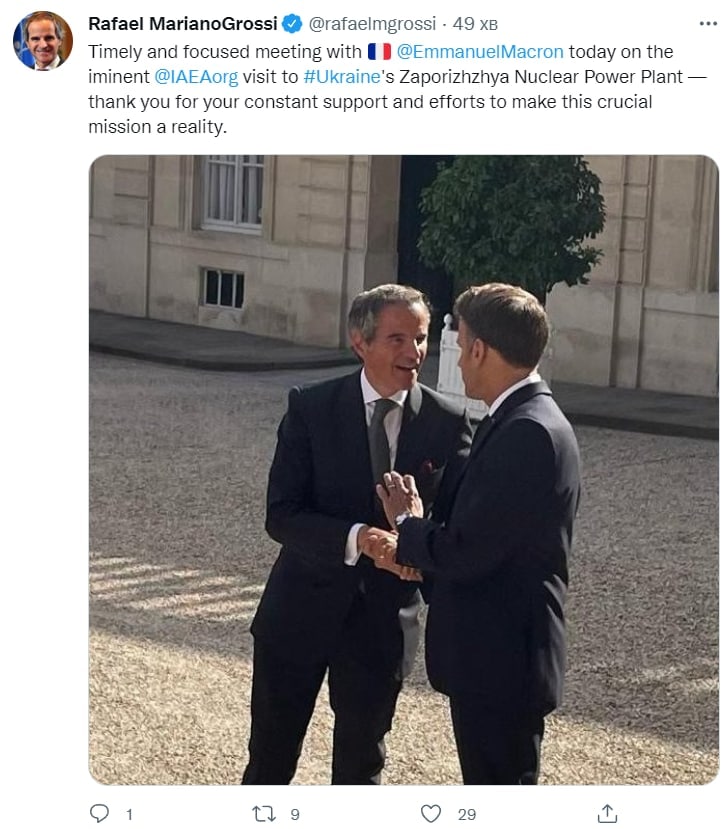Viewport: 727px width, 829px height.
Task: Open the three-dot more options menu
Action: tap(707, 23)
